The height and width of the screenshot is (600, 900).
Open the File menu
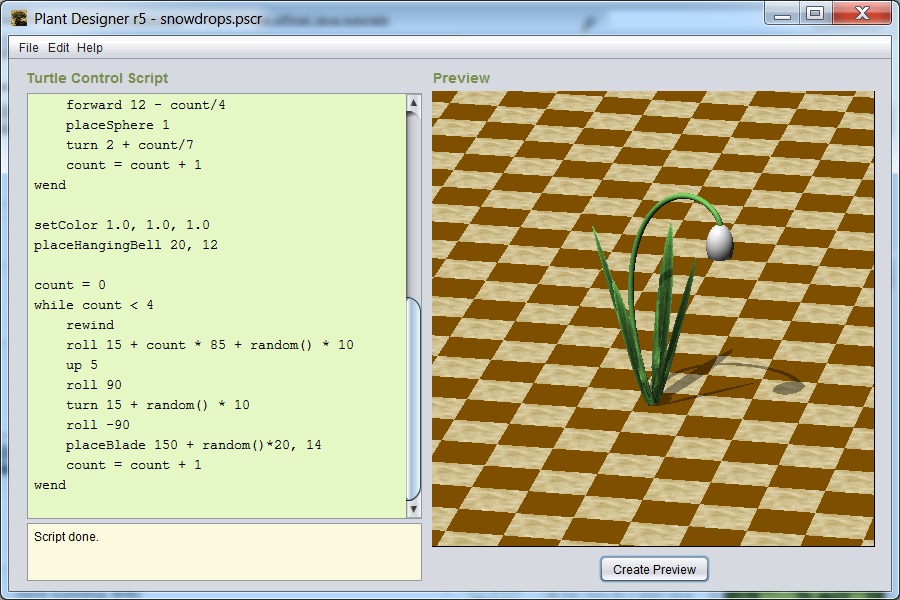[28, 48]
